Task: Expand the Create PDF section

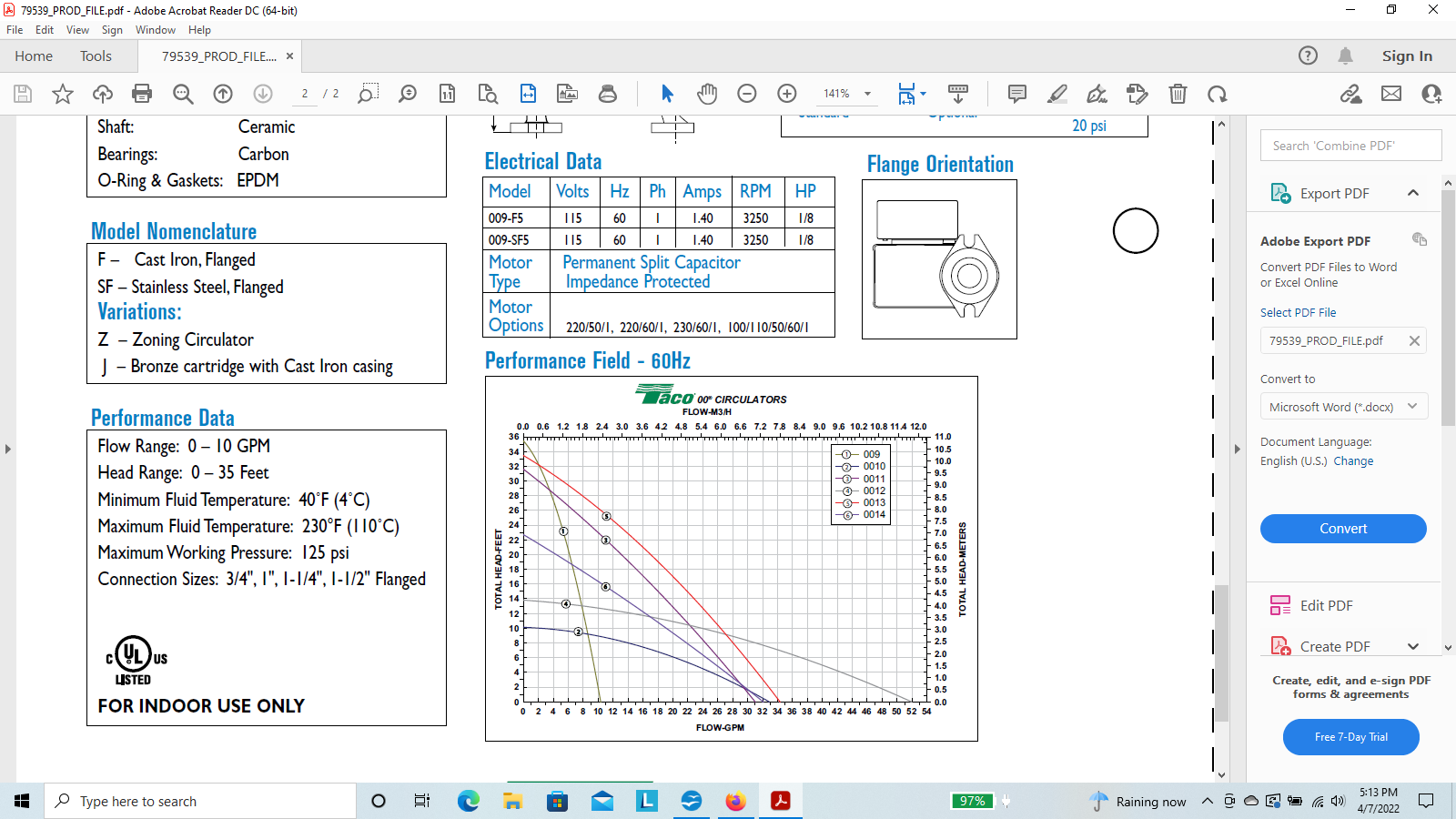Action: click(x=1413, y=646)
